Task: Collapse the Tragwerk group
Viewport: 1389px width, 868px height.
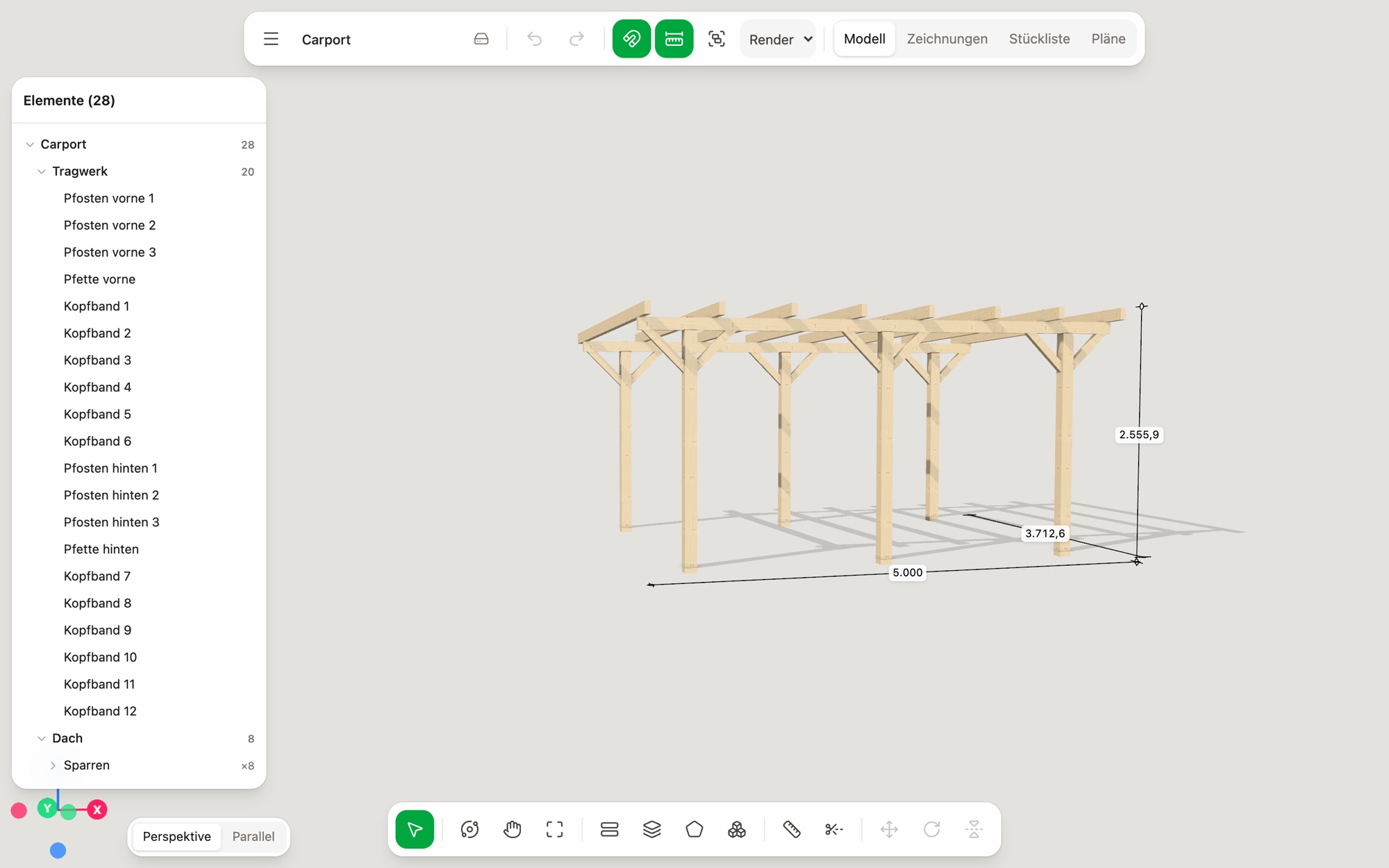Action: tap(42, 172)
